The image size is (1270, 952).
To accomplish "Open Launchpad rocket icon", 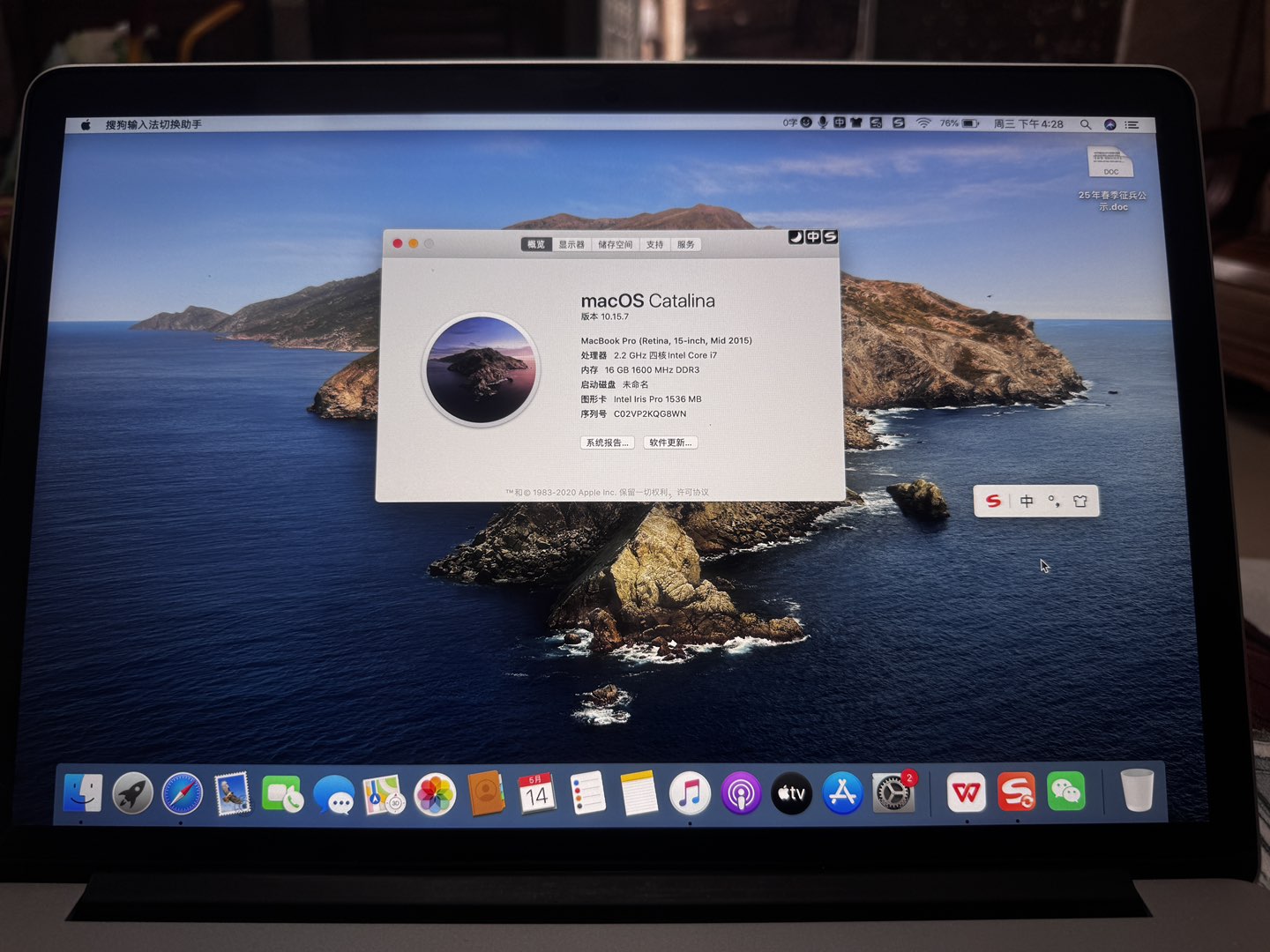I will click(x=132, y=794).
